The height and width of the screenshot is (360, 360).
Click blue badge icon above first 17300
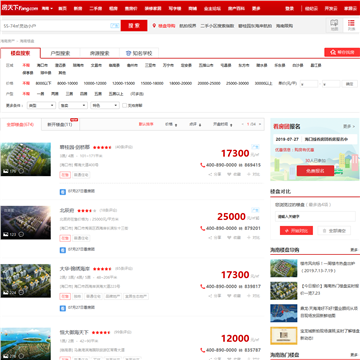[x=255, y=147]
